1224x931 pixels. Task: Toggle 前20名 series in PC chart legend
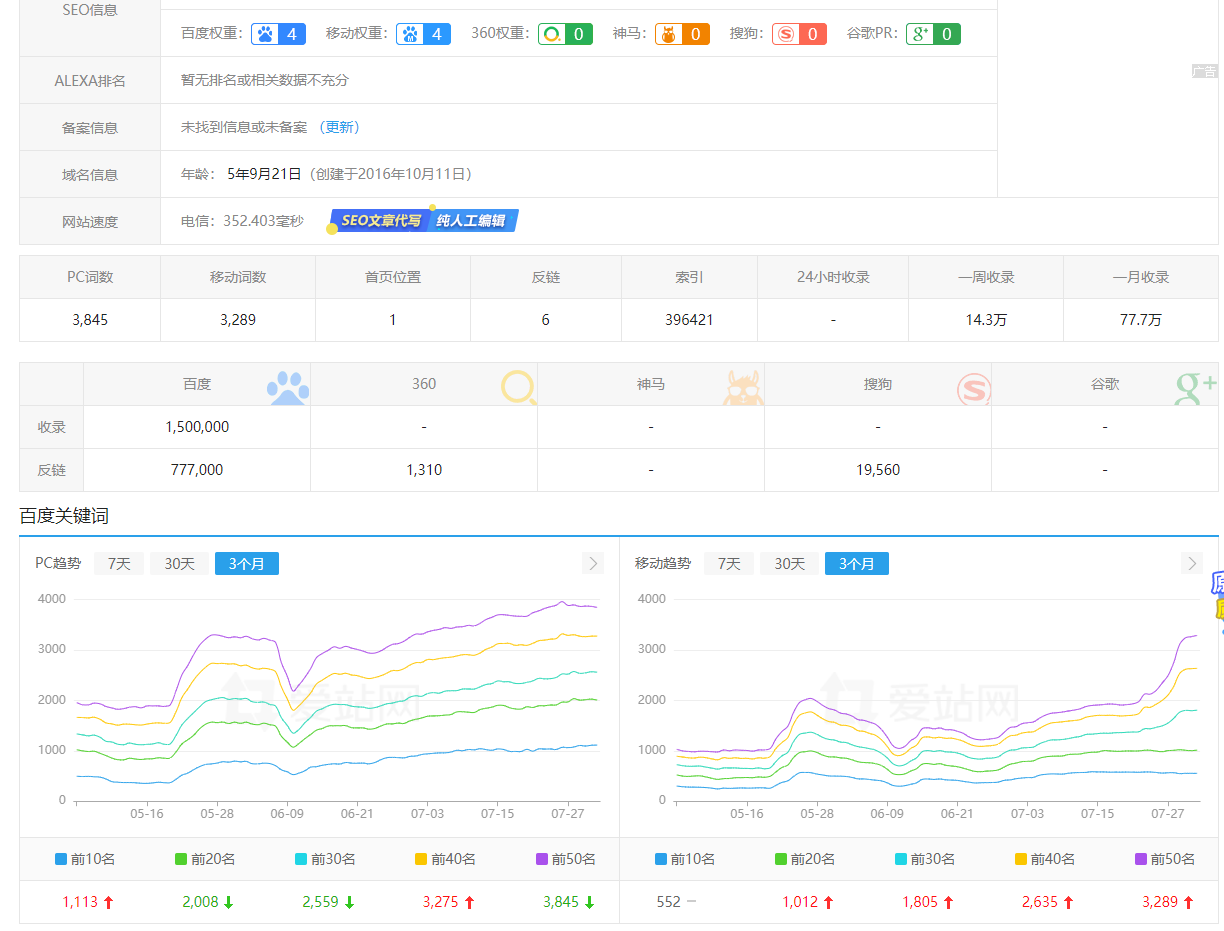(x=205, y=859)
